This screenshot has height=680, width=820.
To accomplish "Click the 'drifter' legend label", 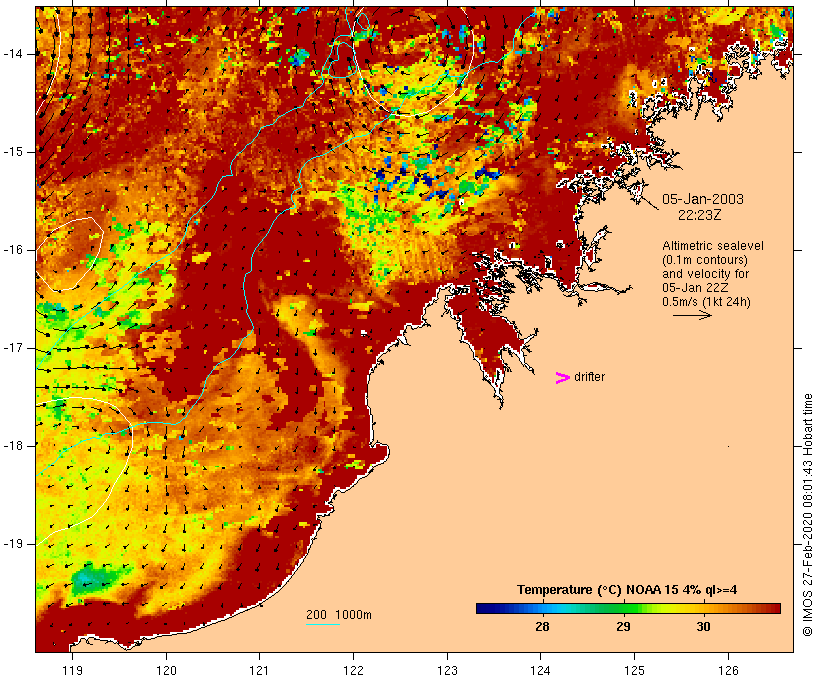I will (589, 377).
